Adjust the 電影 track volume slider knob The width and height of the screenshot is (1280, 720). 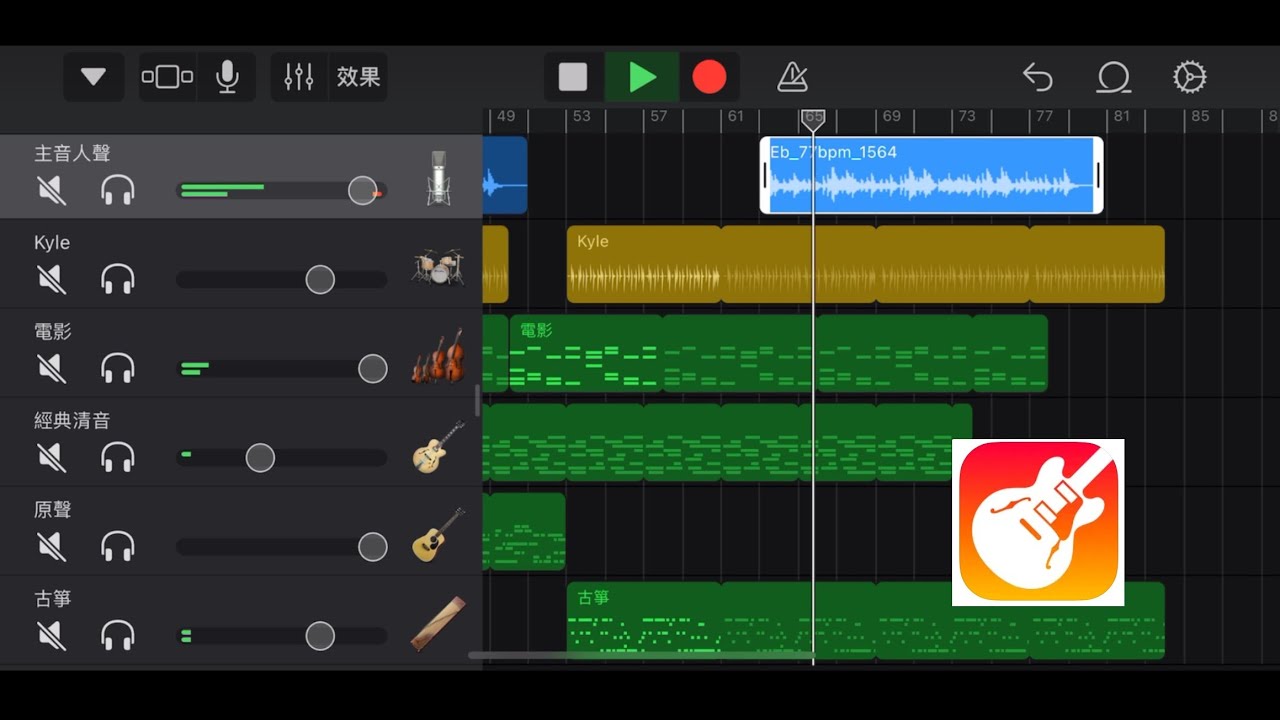[373, 368]
